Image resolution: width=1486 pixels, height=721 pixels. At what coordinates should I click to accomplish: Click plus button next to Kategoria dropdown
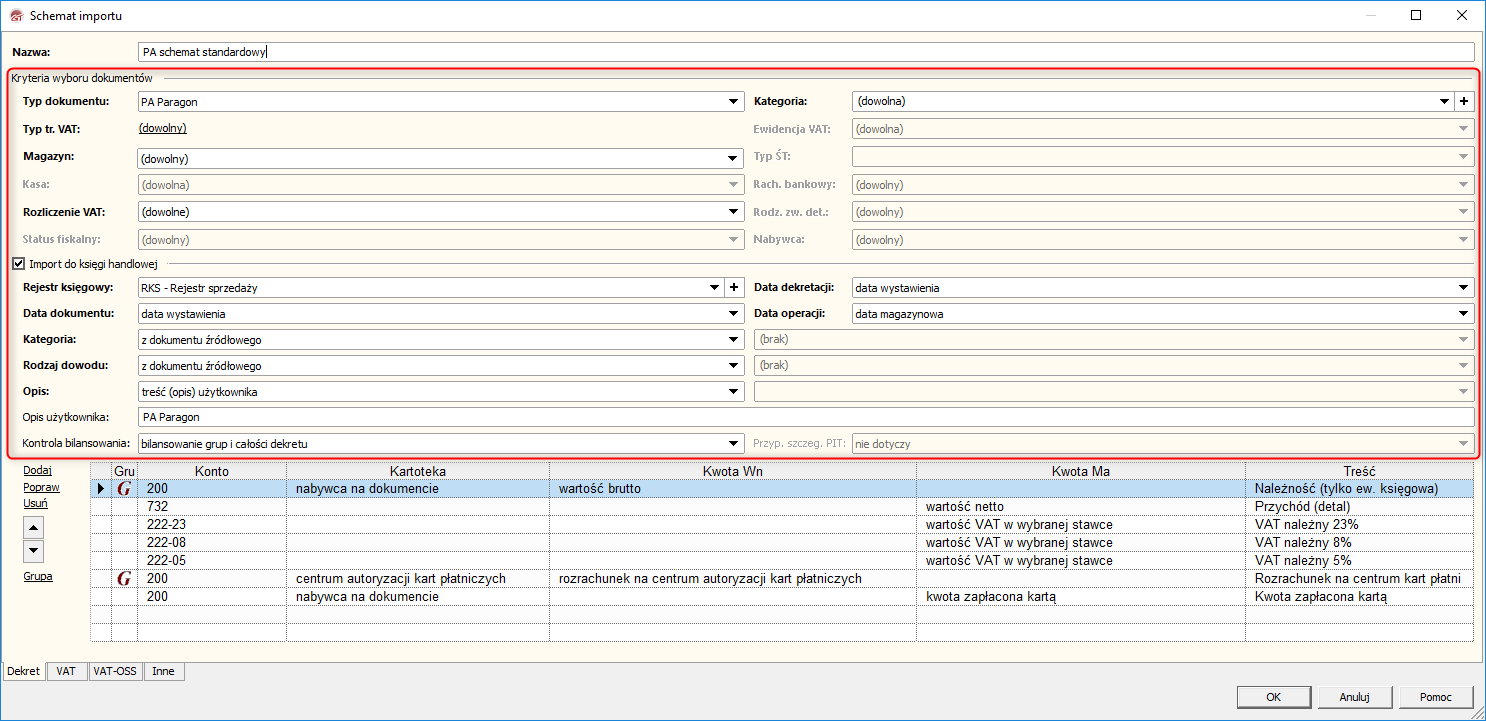[x=1464, y=101]
